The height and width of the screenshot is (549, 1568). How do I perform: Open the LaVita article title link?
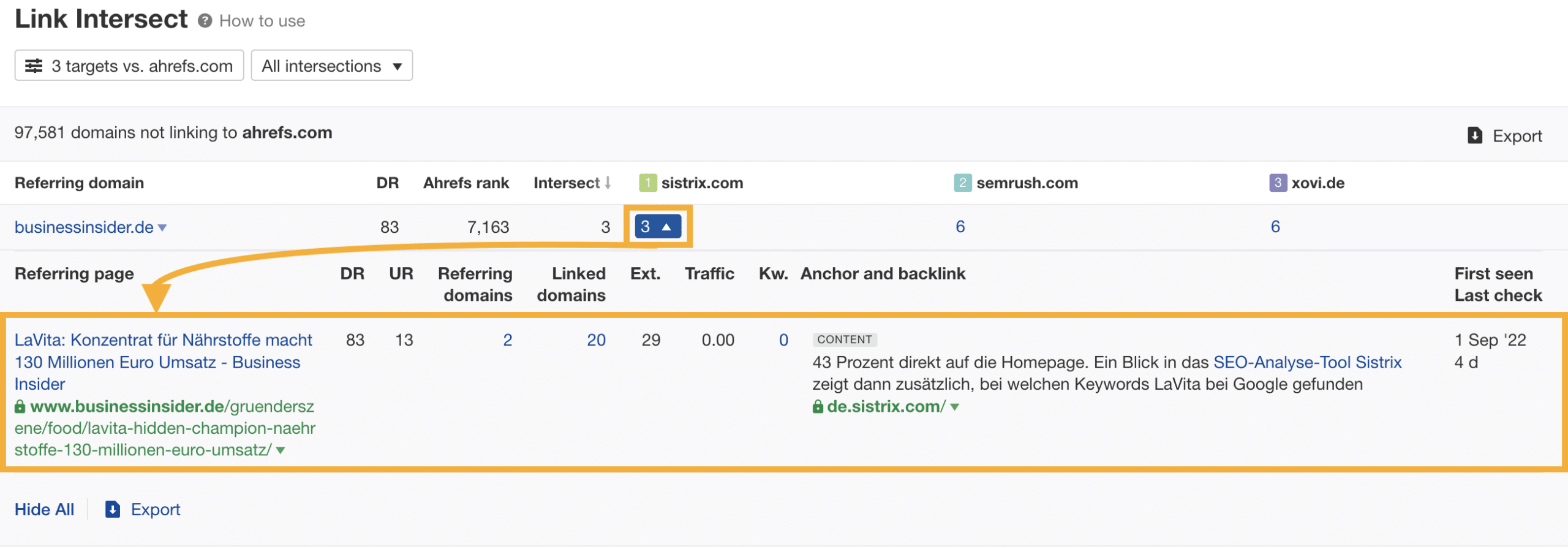[x=163, y=362]
